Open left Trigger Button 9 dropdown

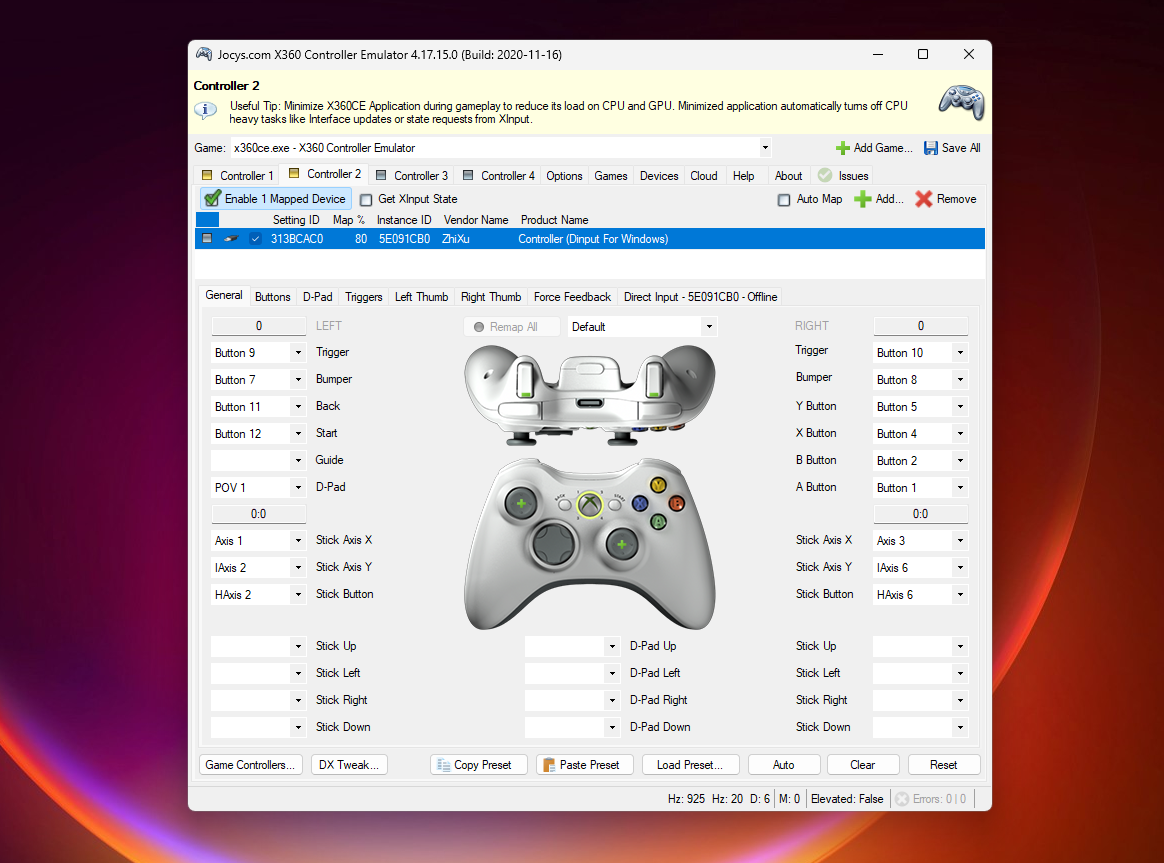click(298, 352)
